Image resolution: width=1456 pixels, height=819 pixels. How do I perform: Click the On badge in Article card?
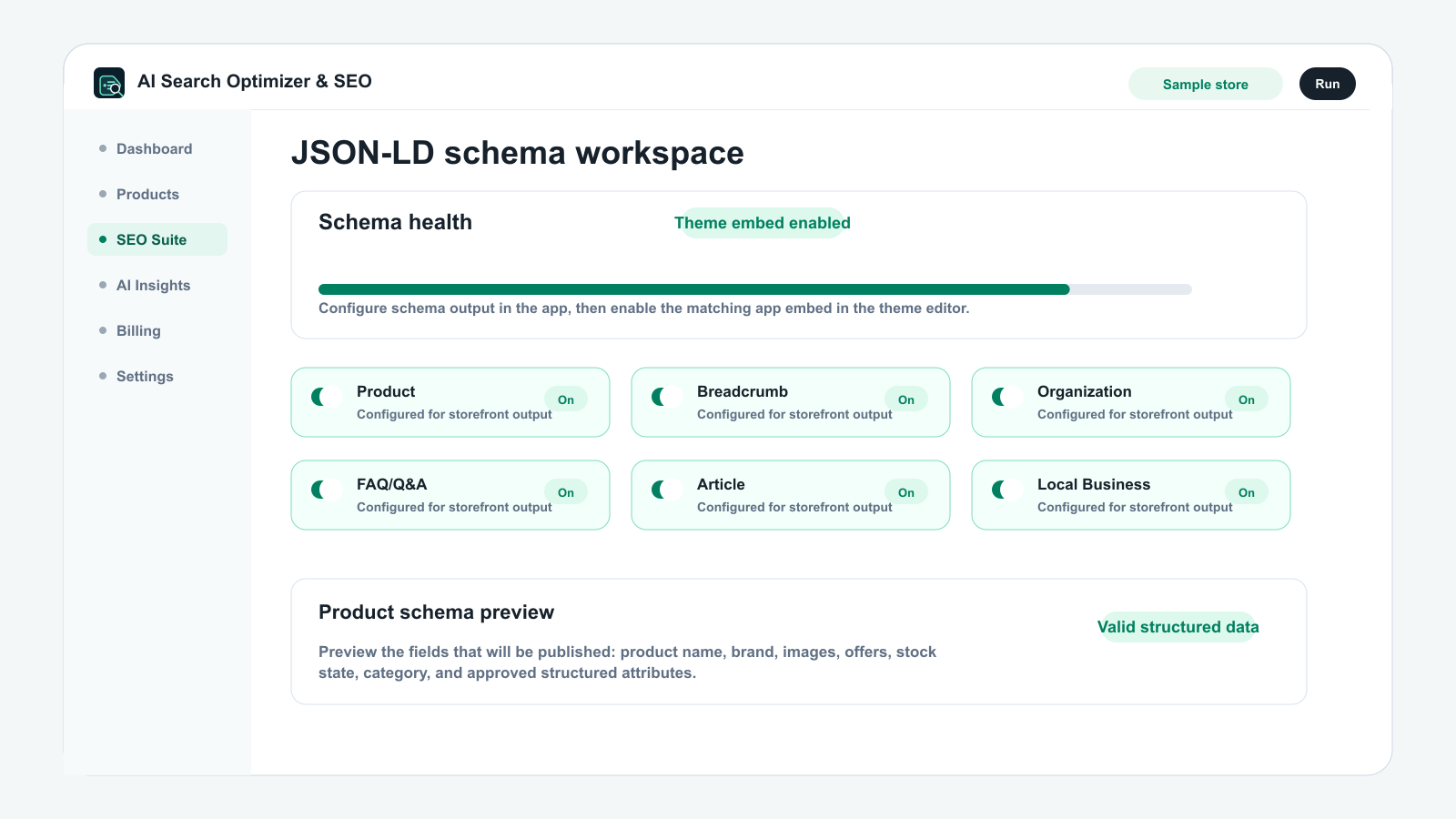pos(906,492)
